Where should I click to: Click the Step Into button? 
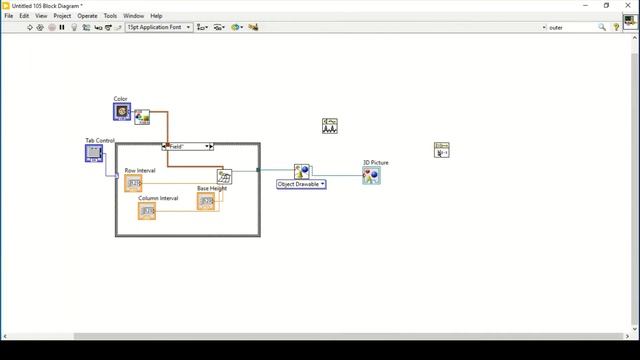coord(98,27)
